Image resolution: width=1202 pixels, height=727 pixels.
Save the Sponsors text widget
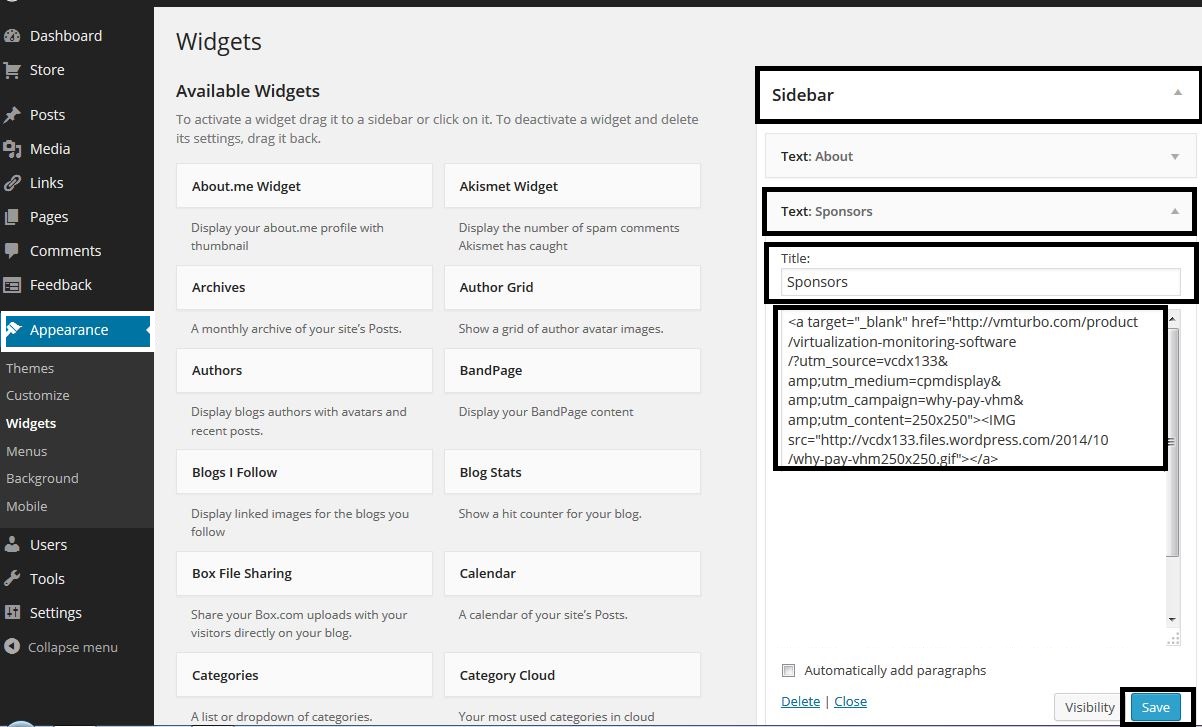click(x=1155, y=707)
